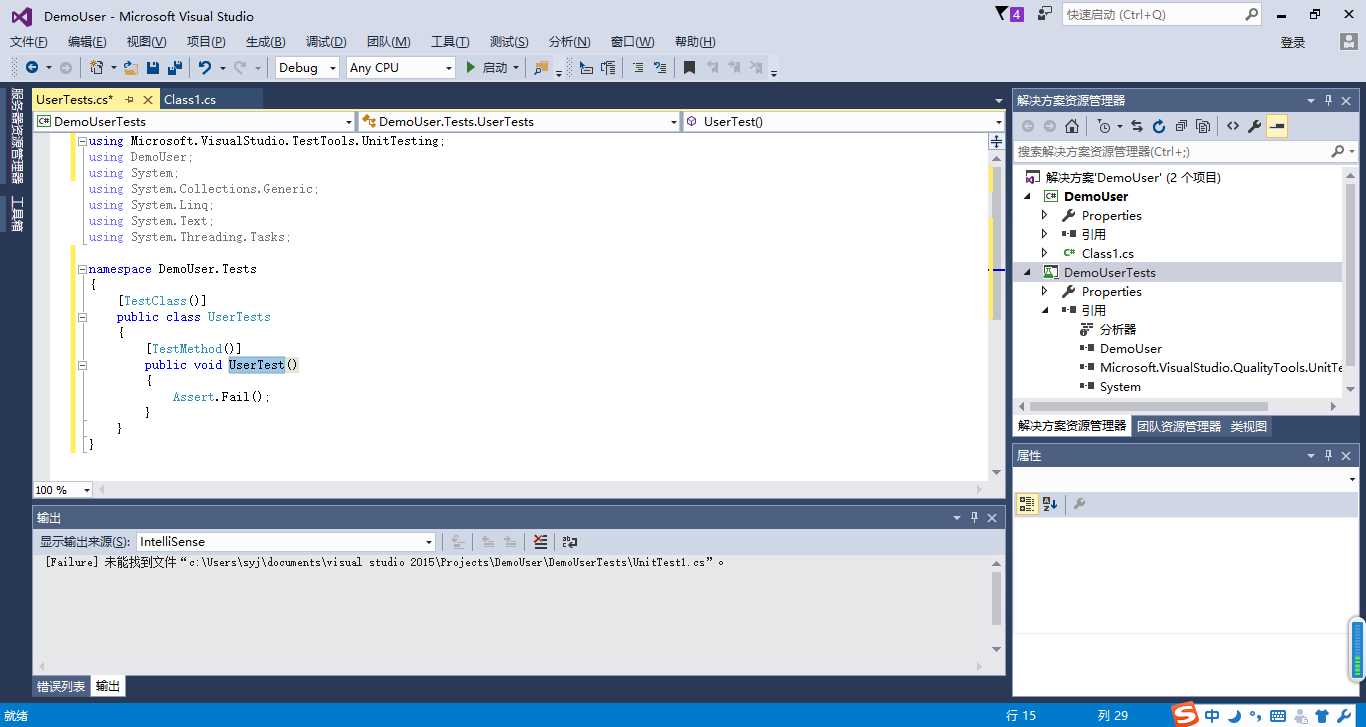1366x727 pixels.
Task: Click the feedback icon beside the notifications flag
Action: (1044, 14)
